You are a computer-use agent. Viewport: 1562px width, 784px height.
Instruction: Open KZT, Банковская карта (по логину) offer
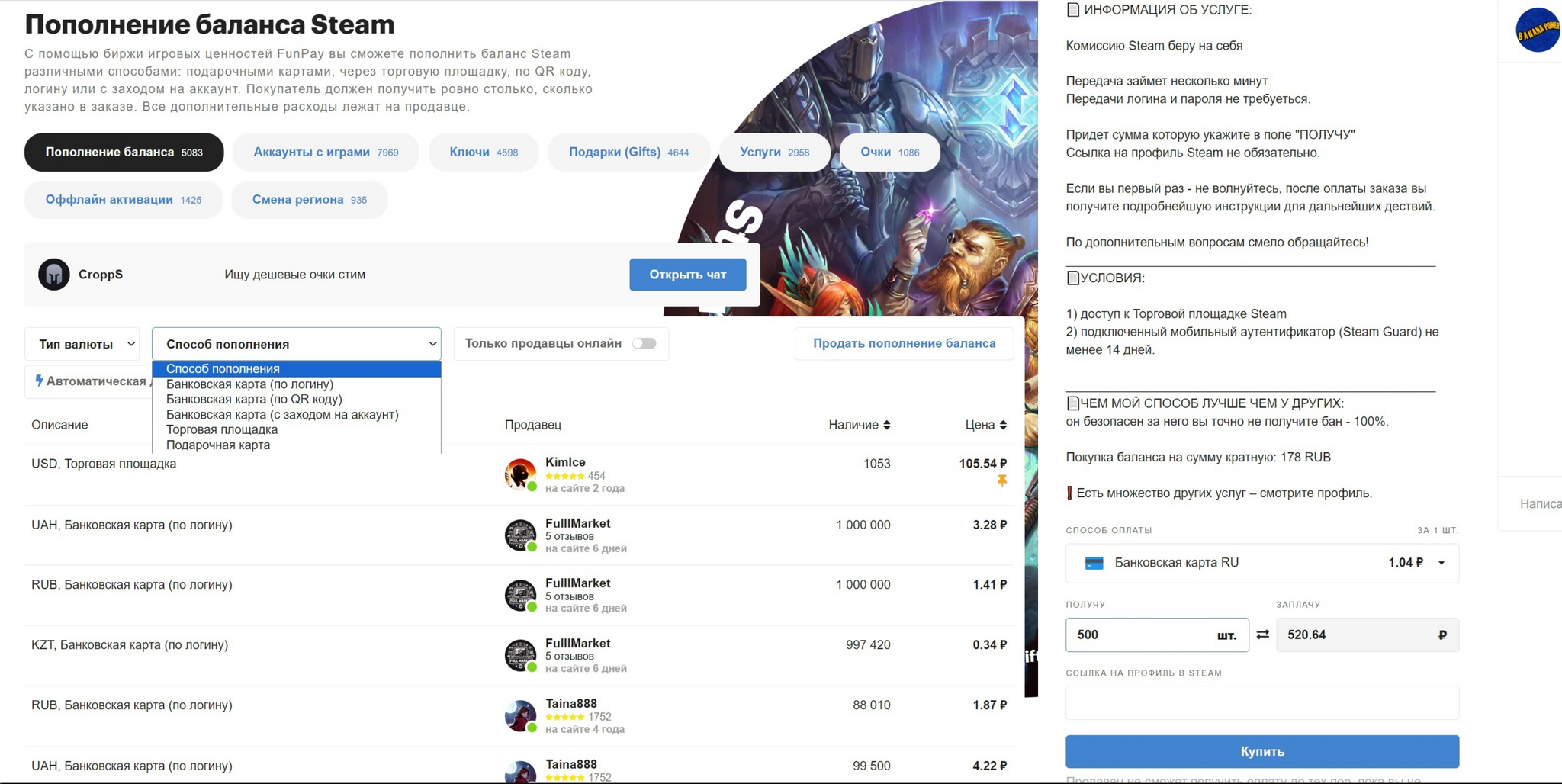[519, 655]
